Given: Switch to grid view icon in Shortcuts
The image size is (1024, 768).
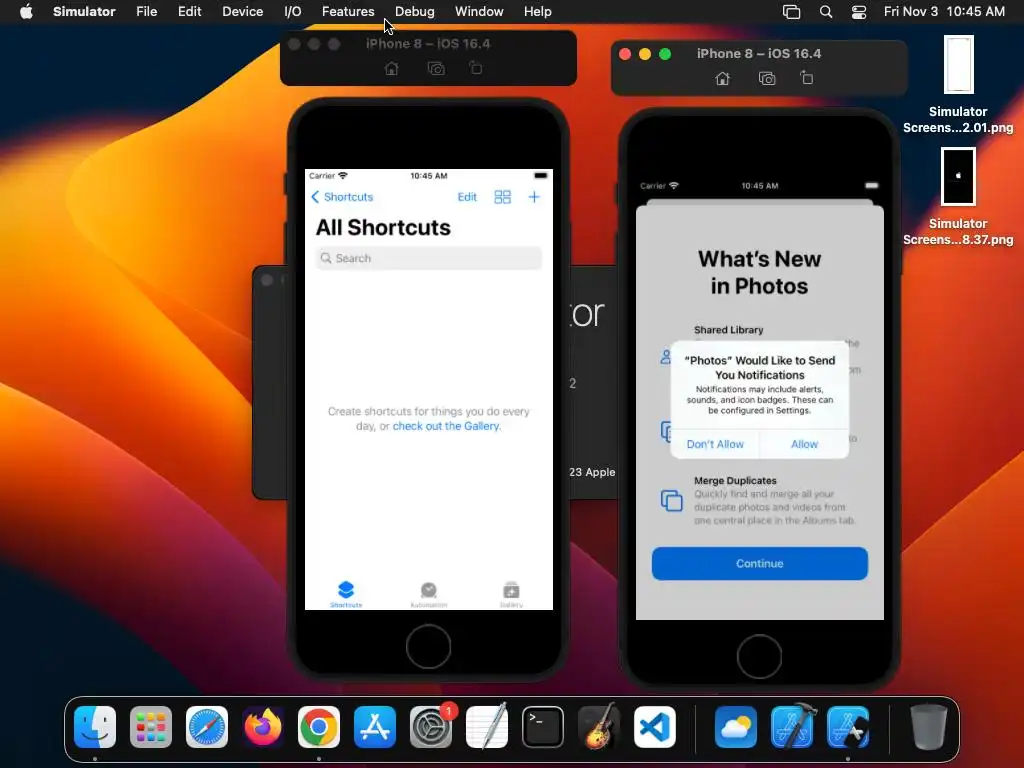Looking at the screenshot, I should pos(502,197).
